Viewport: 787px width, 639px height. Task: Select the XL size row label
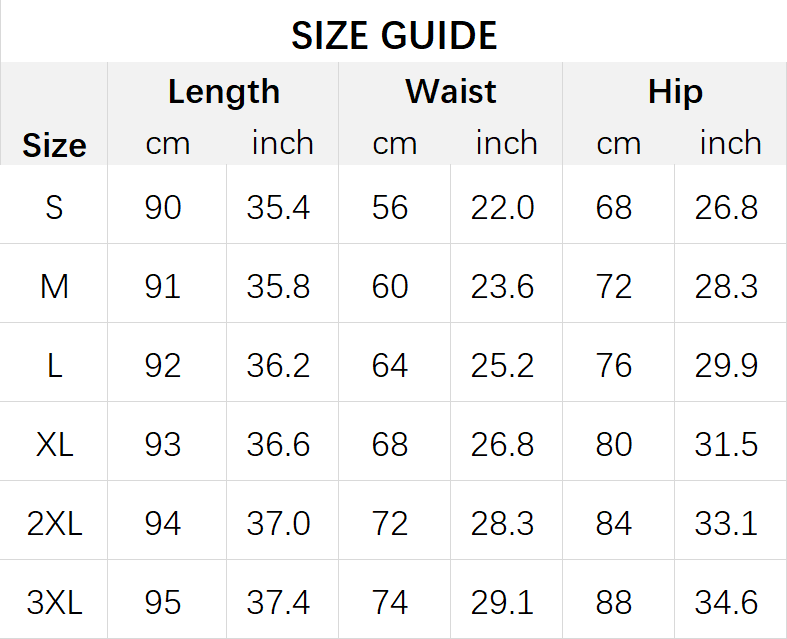[x=54, y=444]
